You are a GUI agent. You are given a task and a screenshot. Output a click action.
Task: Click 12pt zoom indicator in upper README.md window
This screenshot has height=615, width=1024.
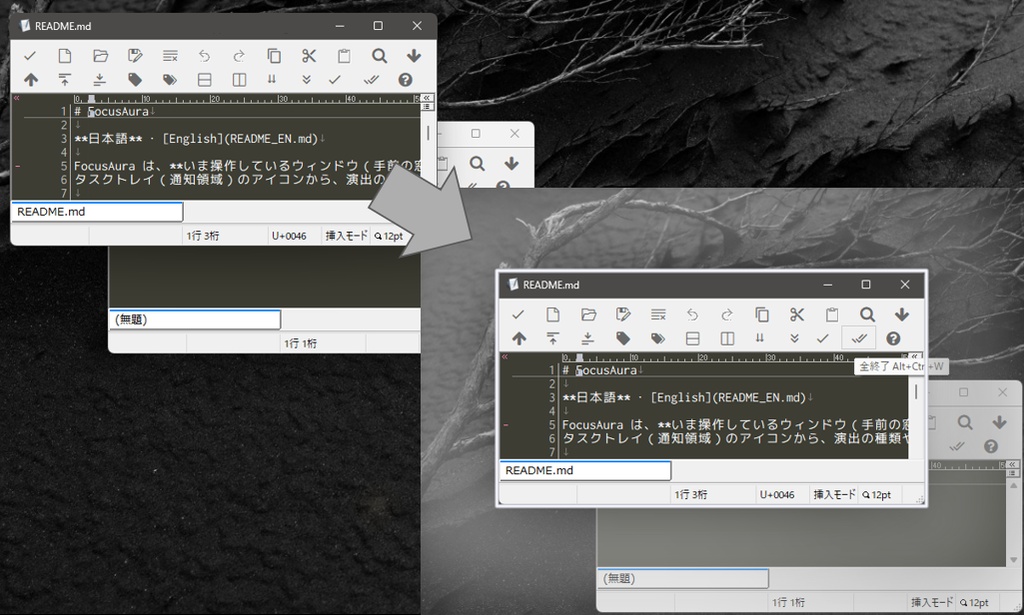pyautogui.click(x=389, y=236)
